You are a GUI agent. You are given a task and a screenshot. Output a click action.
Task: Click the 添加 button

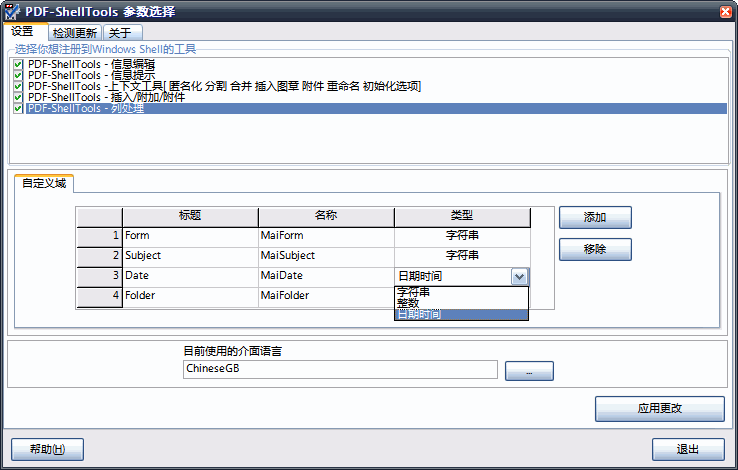coord(595,217)
